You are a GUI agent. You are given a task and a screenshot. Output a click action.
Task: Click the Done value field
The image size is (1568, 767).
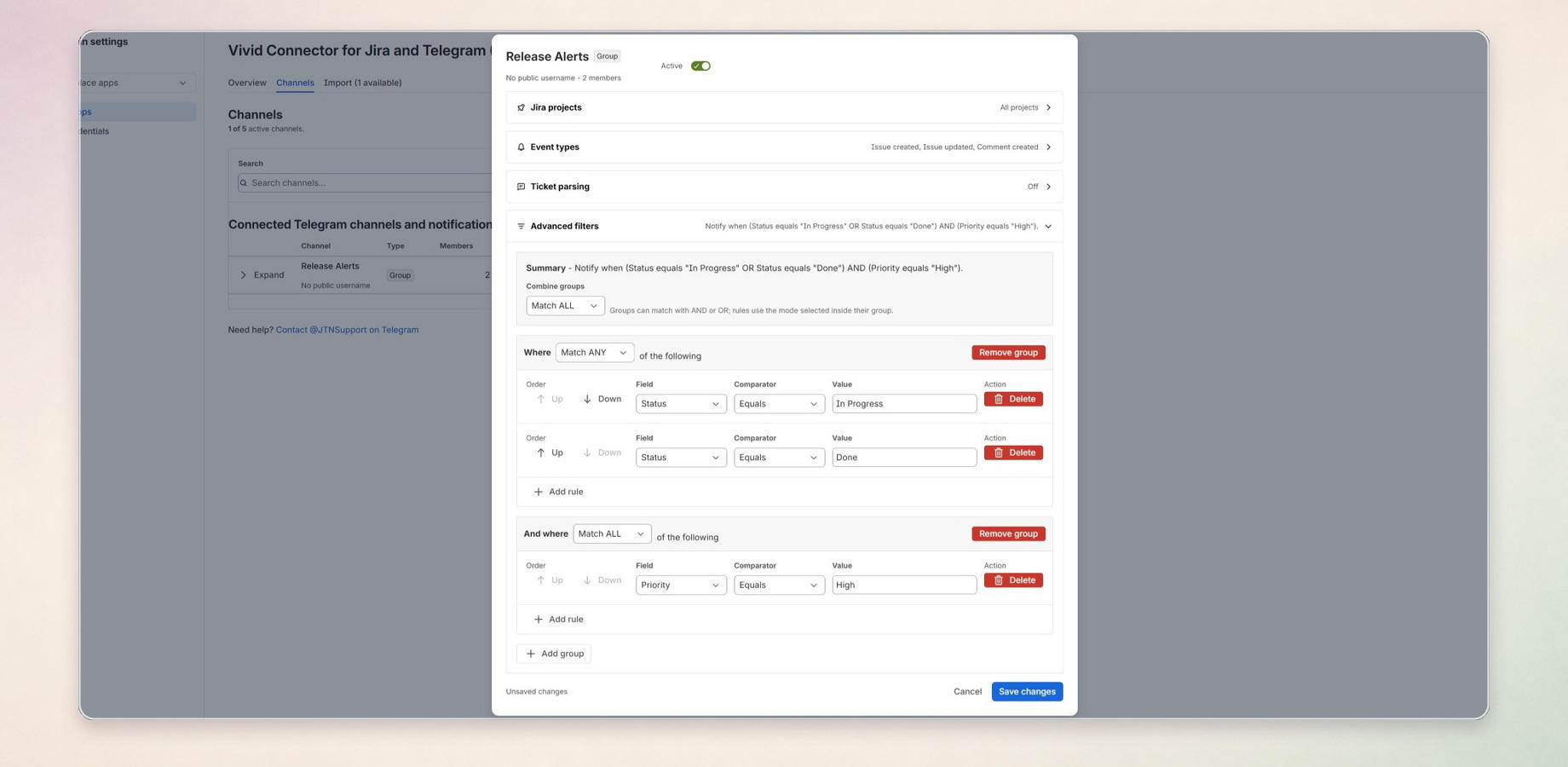pos(904,458)
